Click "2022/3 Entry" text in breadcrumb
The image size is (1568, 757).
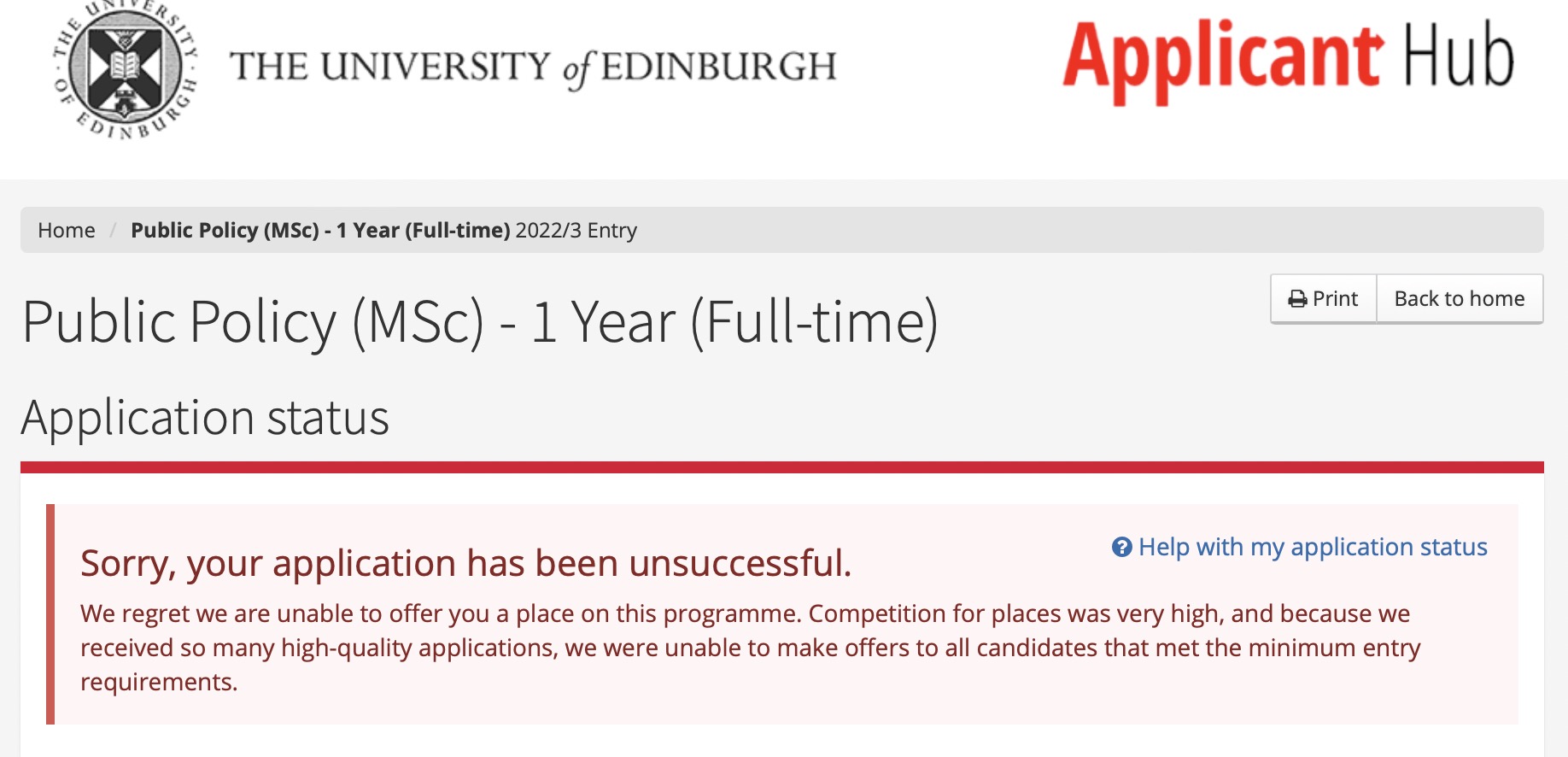[576, 231]
